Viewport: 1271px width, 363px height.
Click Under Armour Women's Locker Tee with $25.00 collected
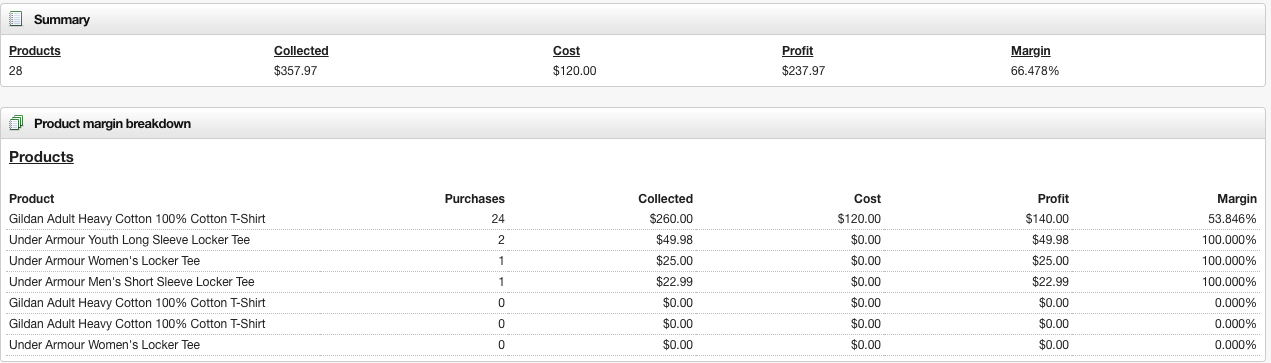tap(105, 261)
